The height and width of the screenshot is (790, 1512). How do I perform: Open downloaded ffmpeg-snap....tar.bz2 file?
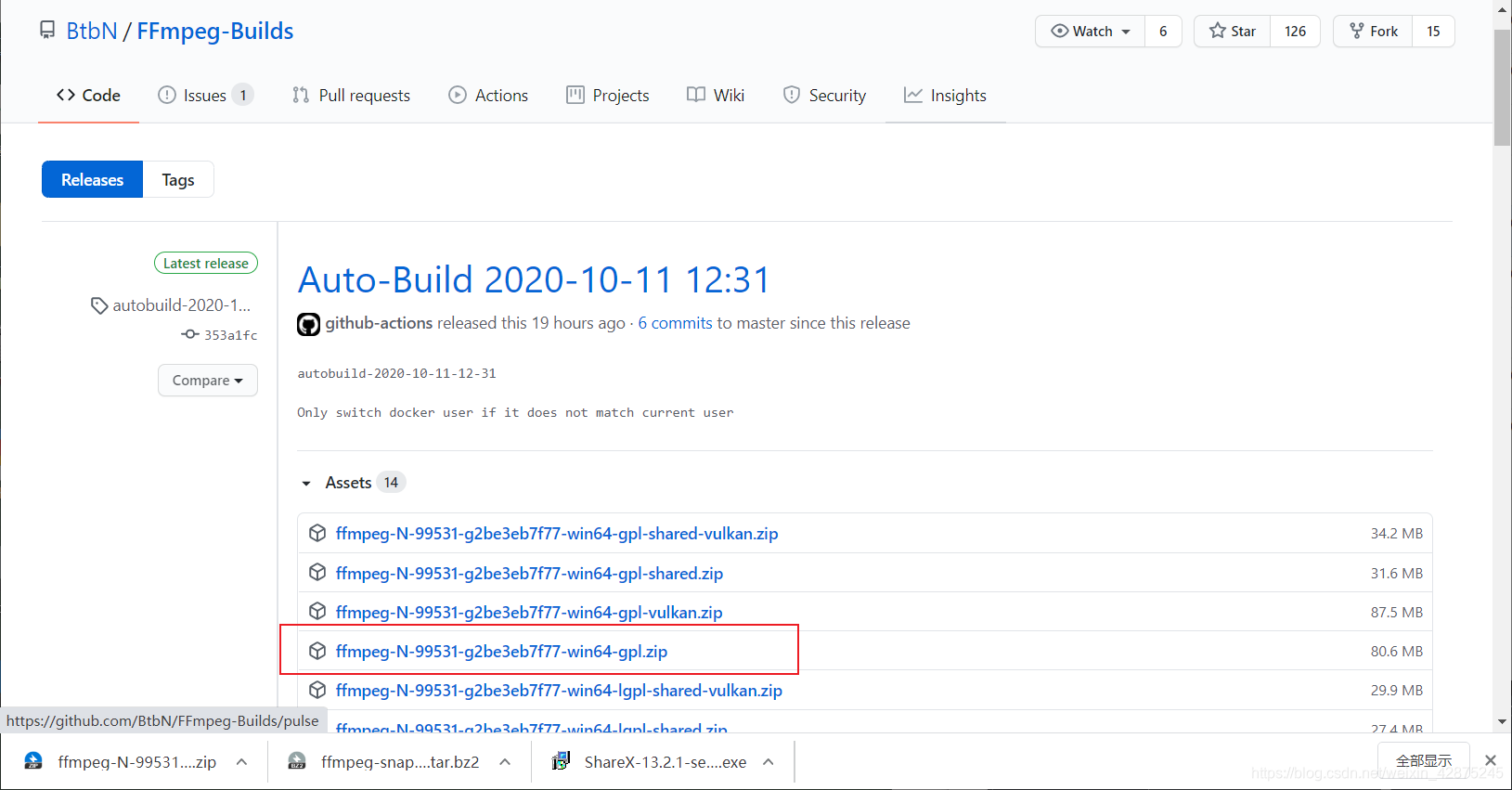(x=385, y=762)
